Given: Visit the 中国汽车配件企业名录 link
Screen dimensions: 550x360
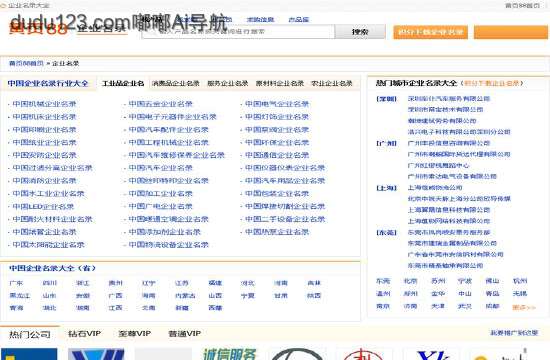Looking at the screenshot, I should pos(168,129).
